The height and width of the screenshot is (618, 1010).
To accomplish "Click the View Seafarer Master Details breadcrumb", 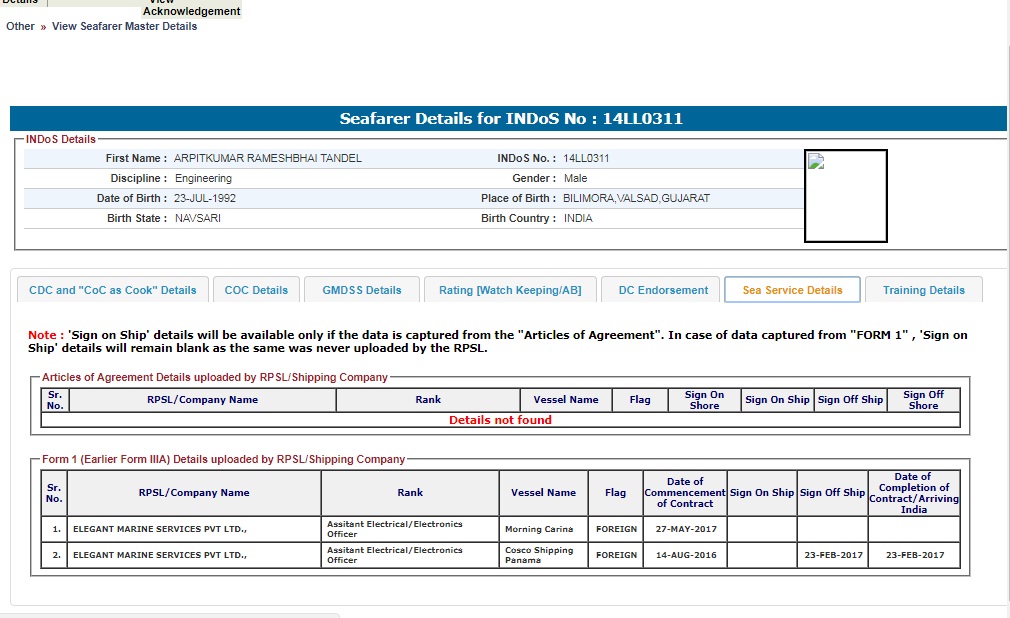I will coord(124,26).
